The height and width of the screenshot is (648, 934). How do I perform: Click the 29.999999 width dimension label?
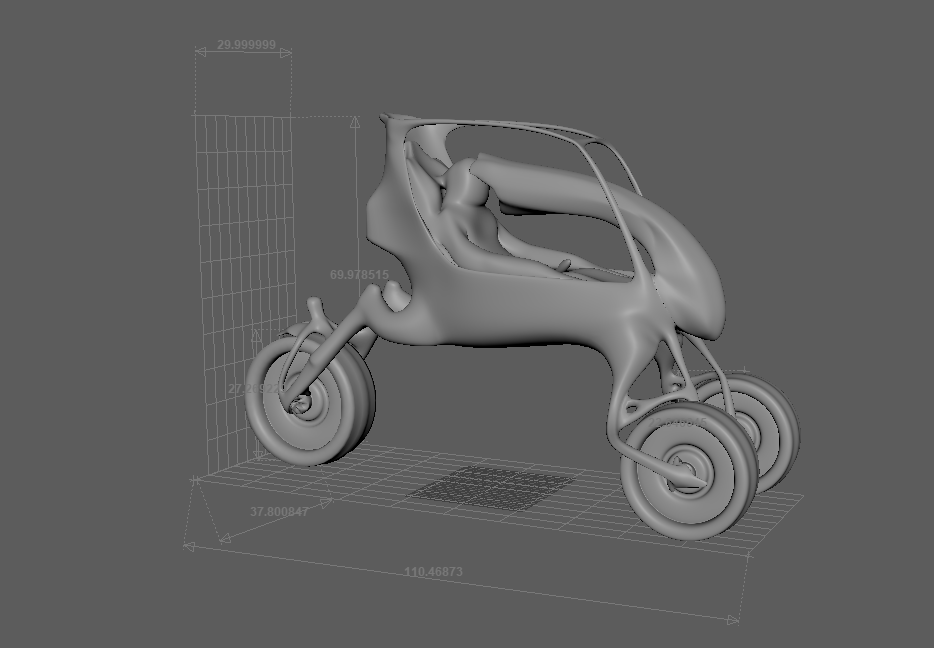pyautogui.click(x=248, y=44)
